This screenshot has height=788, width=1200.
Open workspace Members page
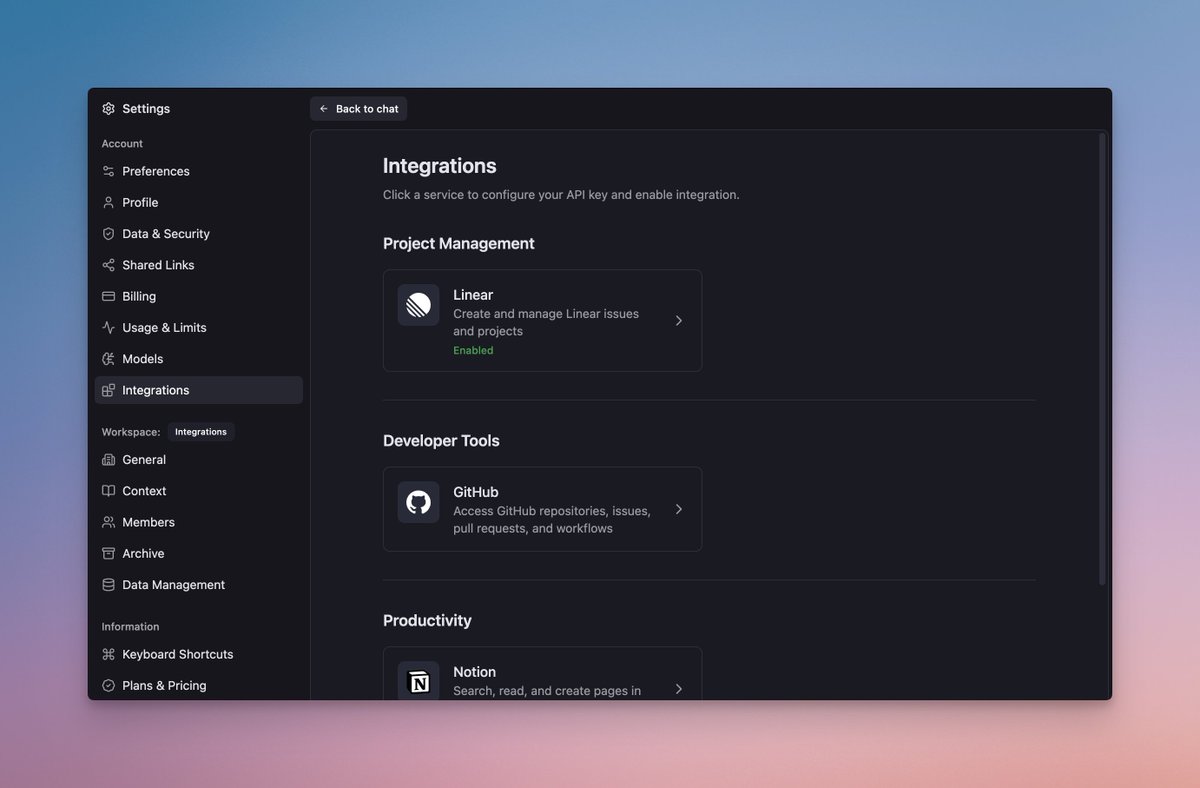[x=199, y=522]
